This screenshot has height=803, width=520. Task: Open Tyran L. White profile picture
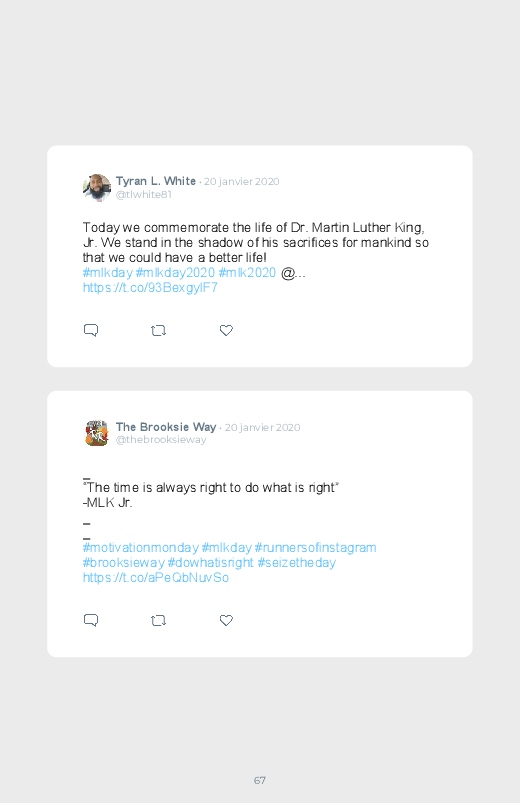pyautogui.click(x=97, y=187)
